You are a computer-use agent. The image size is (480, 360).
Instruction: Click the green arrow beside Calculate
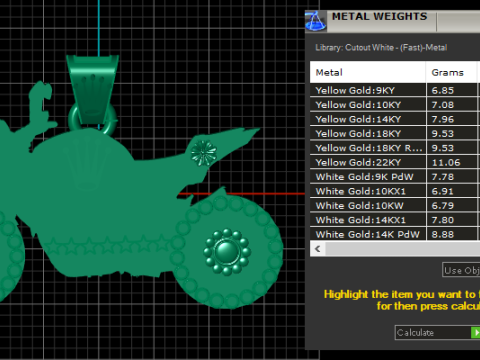pyautogui.click(x=476, y=333)
